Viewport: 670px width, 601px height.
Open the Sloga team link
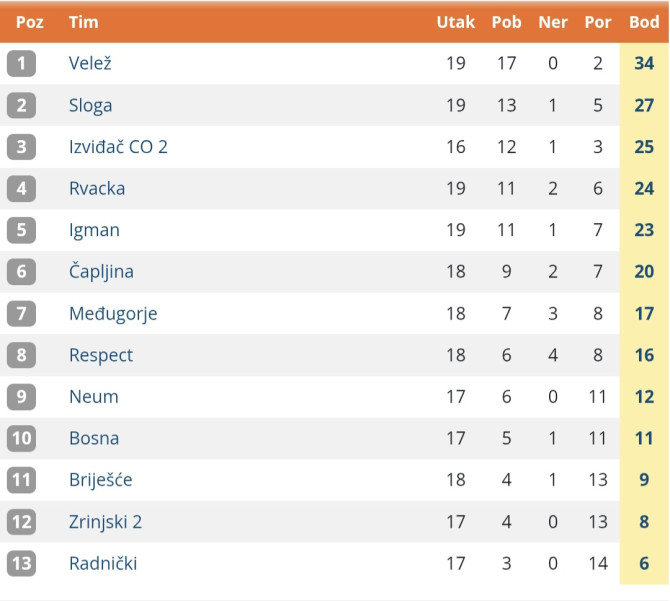pyautogui.click(x=90, y=105)
